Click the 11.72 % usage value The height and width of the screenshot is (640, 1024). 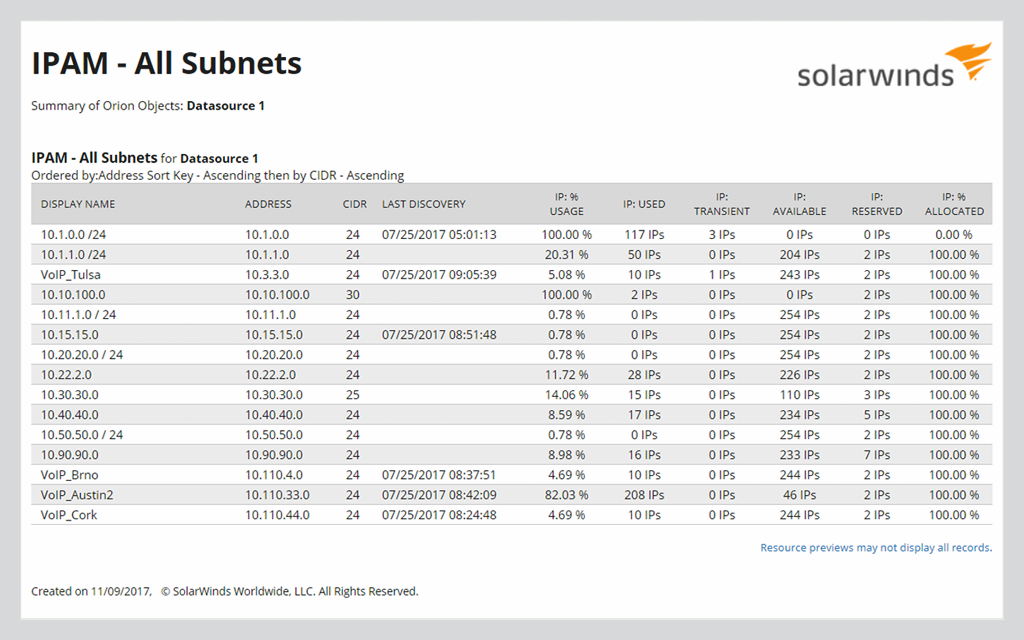(566, 375)
